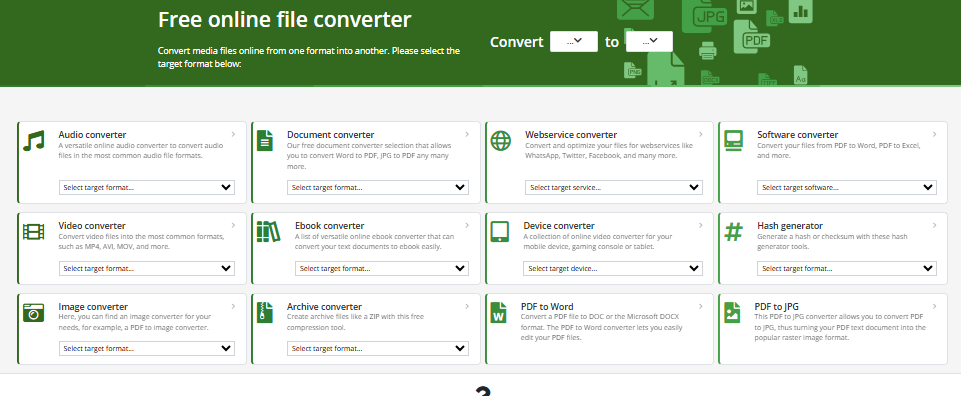Viewport: 961px width, 396px height.
Task: Click the Document converter page icon
Action: point(265,140)
